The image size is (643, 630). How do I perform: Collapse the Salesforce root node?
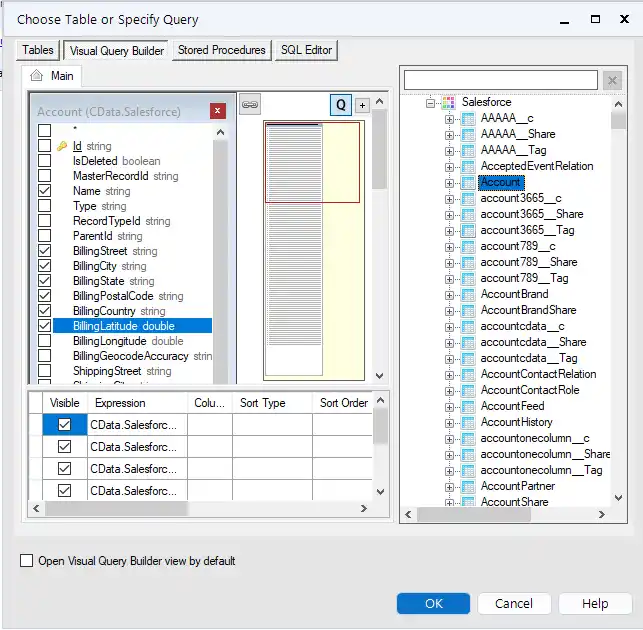(x=431, y=102)
